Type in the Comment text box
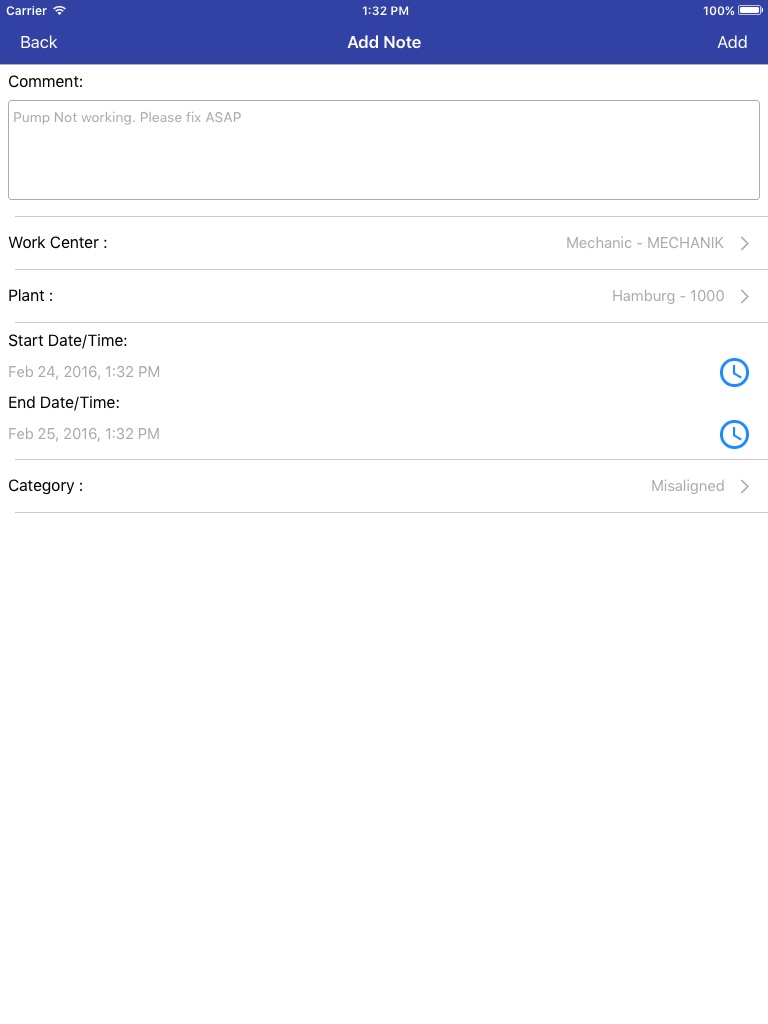The width and height of the screenshot is (768, 1024). [x=384, y=150]
